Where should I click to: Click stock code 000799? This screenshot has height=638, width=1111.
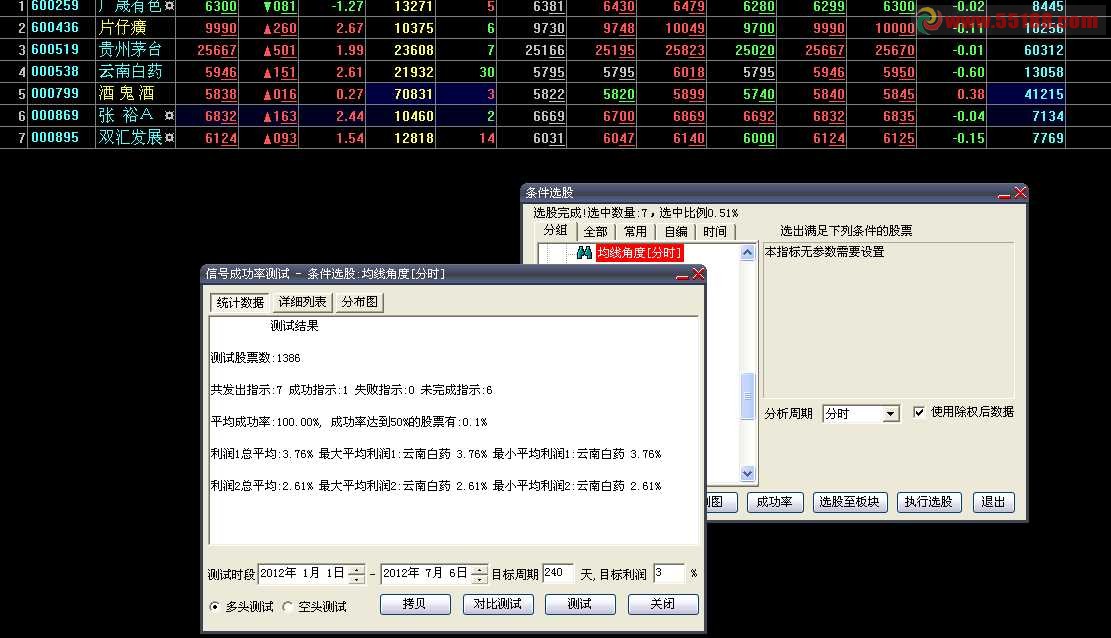(55, 94)
